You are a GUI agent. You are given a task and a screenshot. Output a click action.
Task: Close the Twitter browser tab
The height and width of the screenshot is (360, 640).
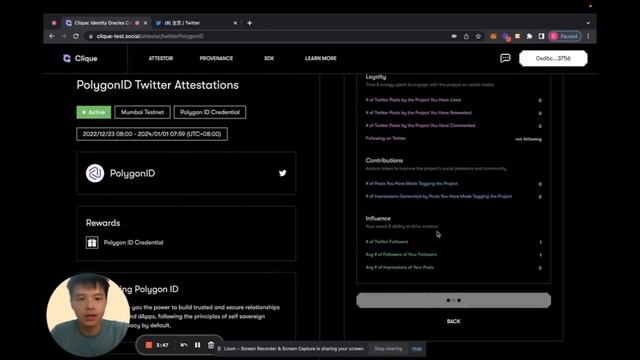coord(235,23)
